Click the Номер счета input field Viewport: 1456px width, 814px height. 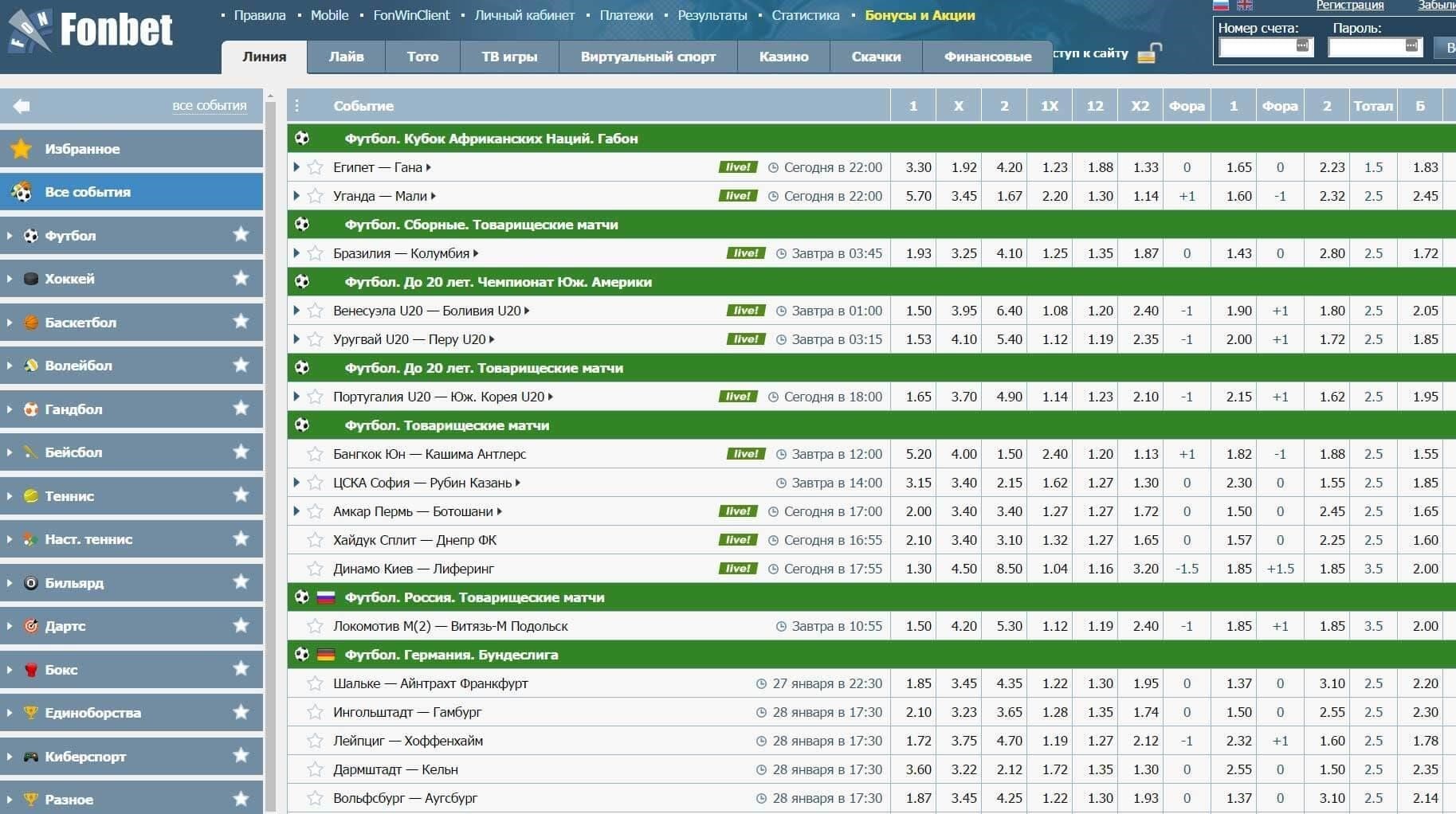[x=1265, y=47]
